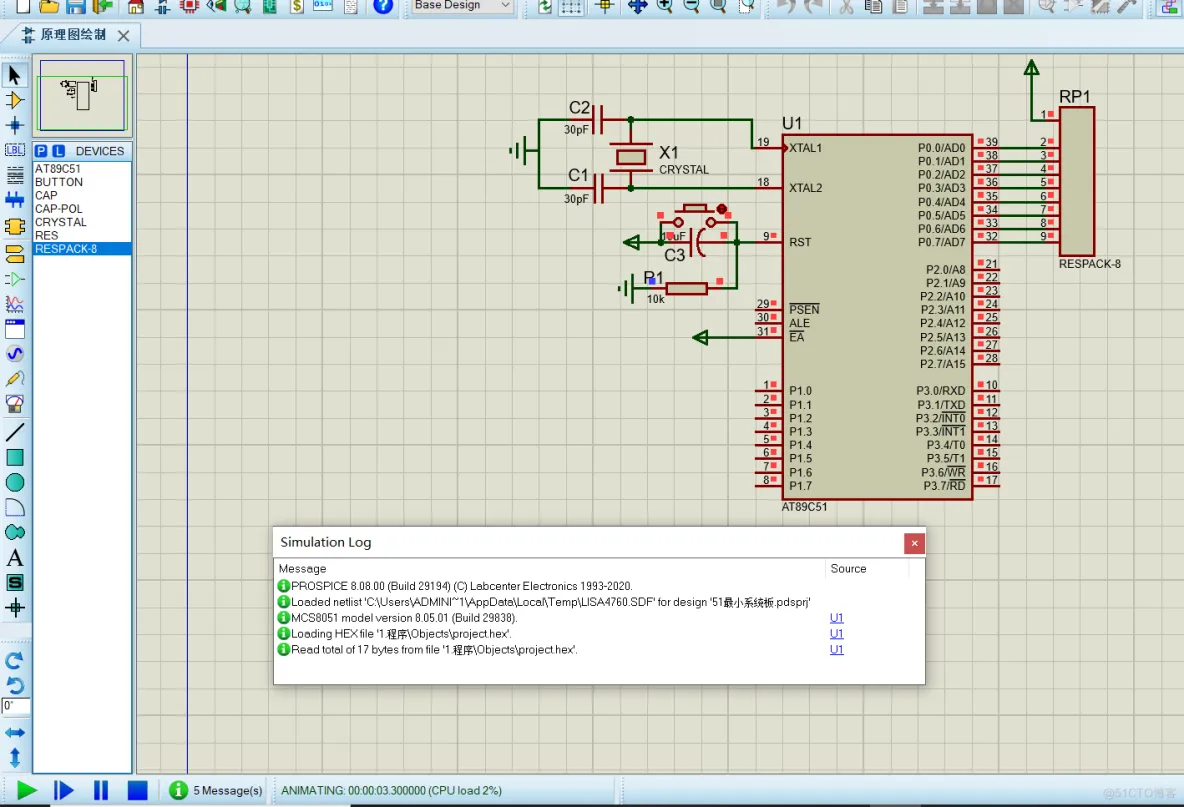The height and width of the screenshot is (807, 1184).
Task: Select the Selection Mode arrow tool
Action: coord(14,75)
